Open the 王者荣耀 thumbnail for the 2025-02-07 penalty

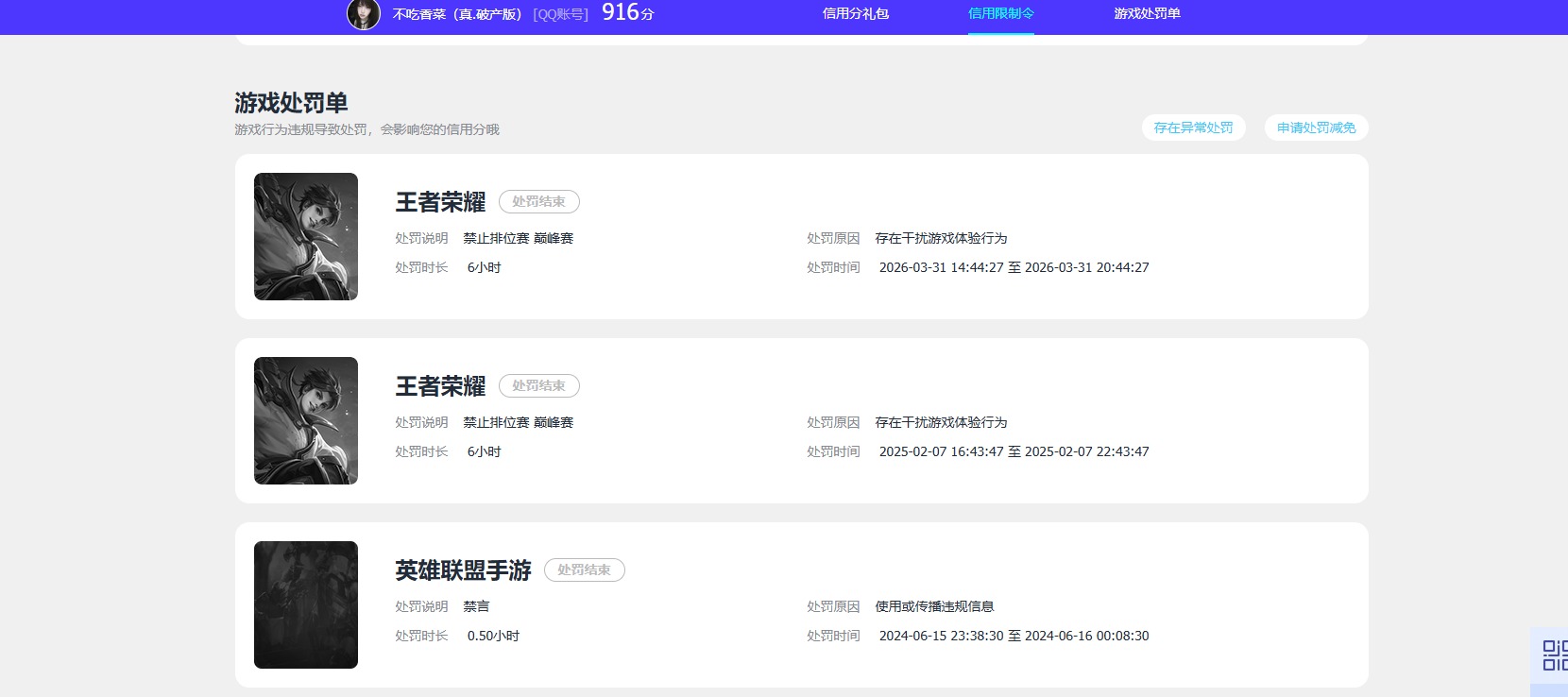pos(306,420)
